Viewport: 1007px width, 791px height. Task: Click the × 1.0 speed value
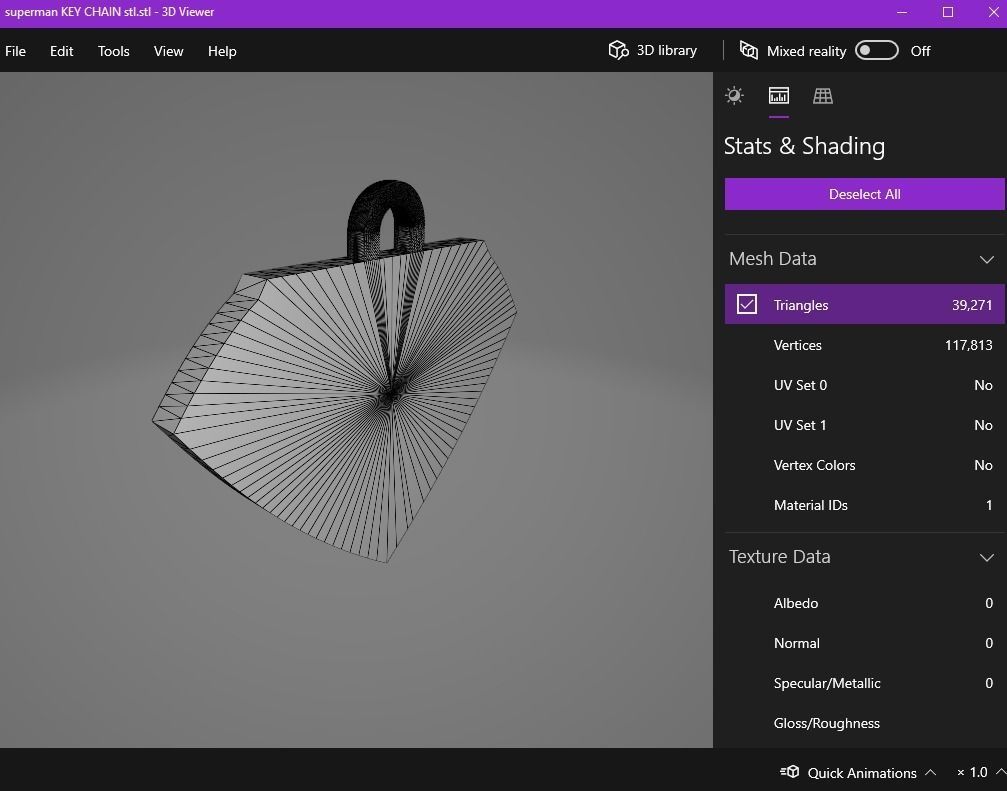972,772
